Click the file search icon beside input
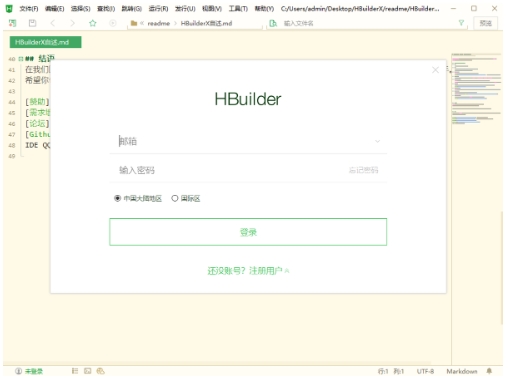 (x=273, y=23)
